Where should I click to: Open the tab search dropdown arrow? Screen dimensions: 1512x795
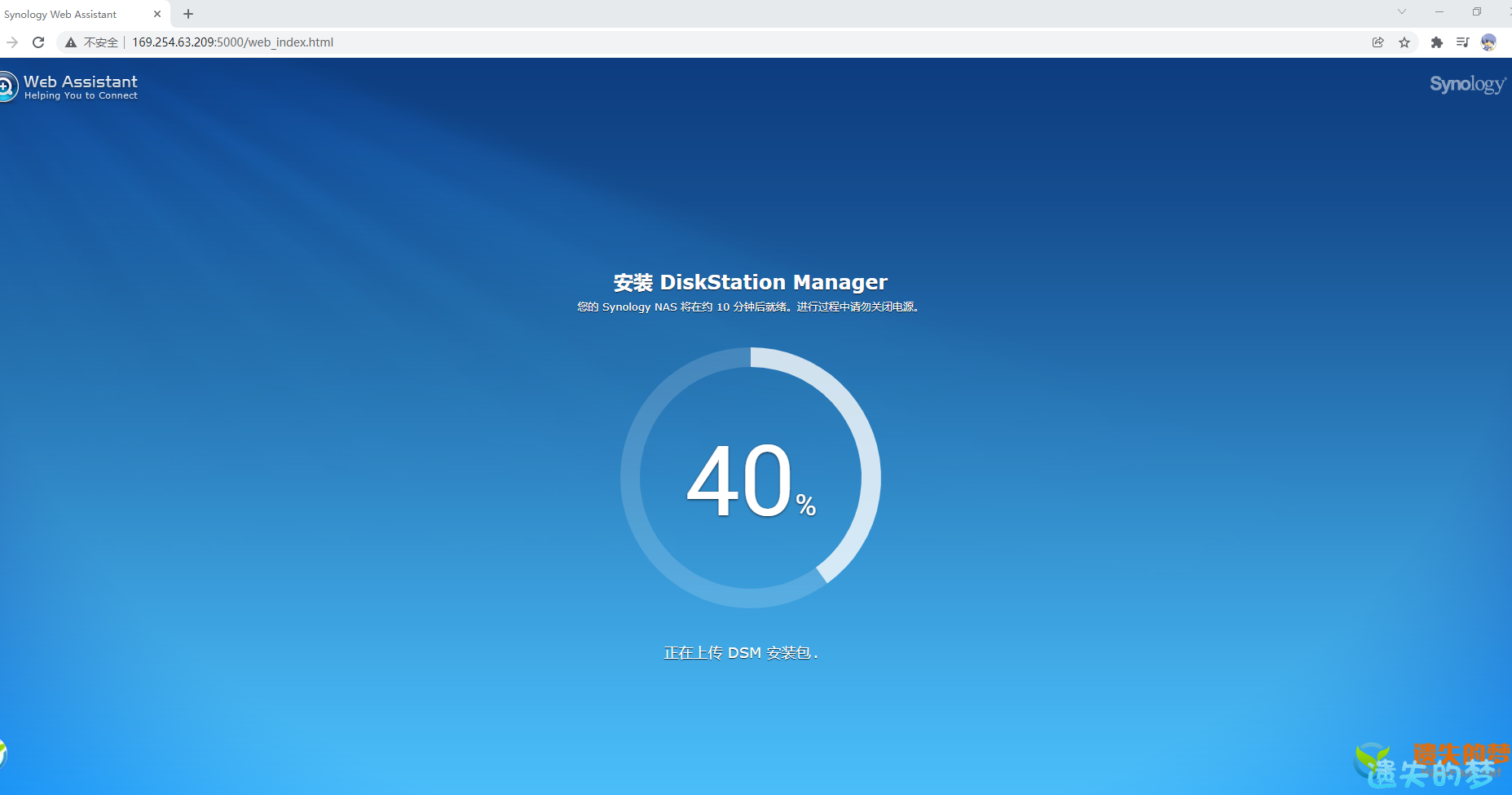coord(1402,11)
